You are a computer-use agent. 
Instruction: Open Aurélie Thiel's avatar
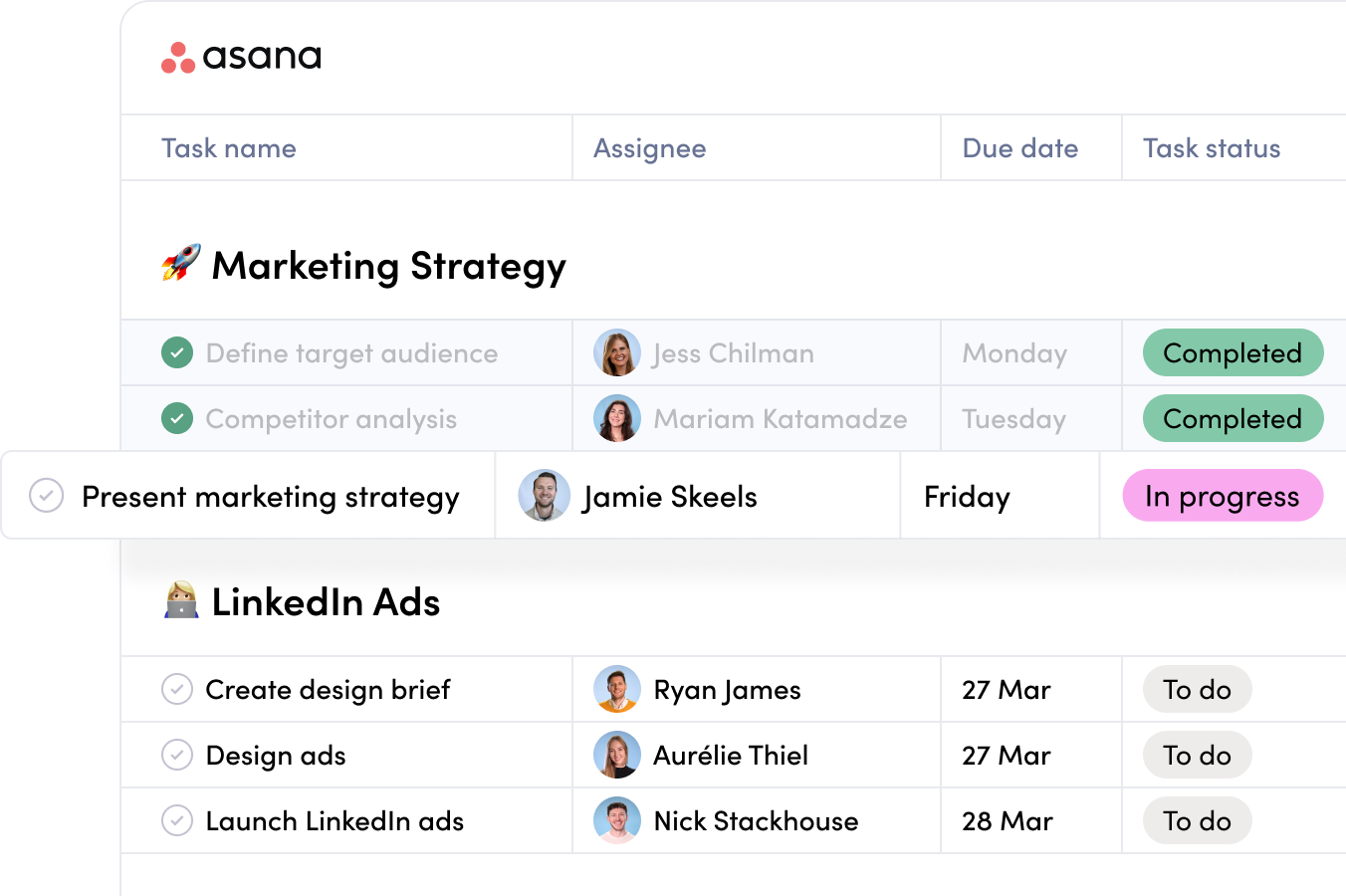coord(616,755)
